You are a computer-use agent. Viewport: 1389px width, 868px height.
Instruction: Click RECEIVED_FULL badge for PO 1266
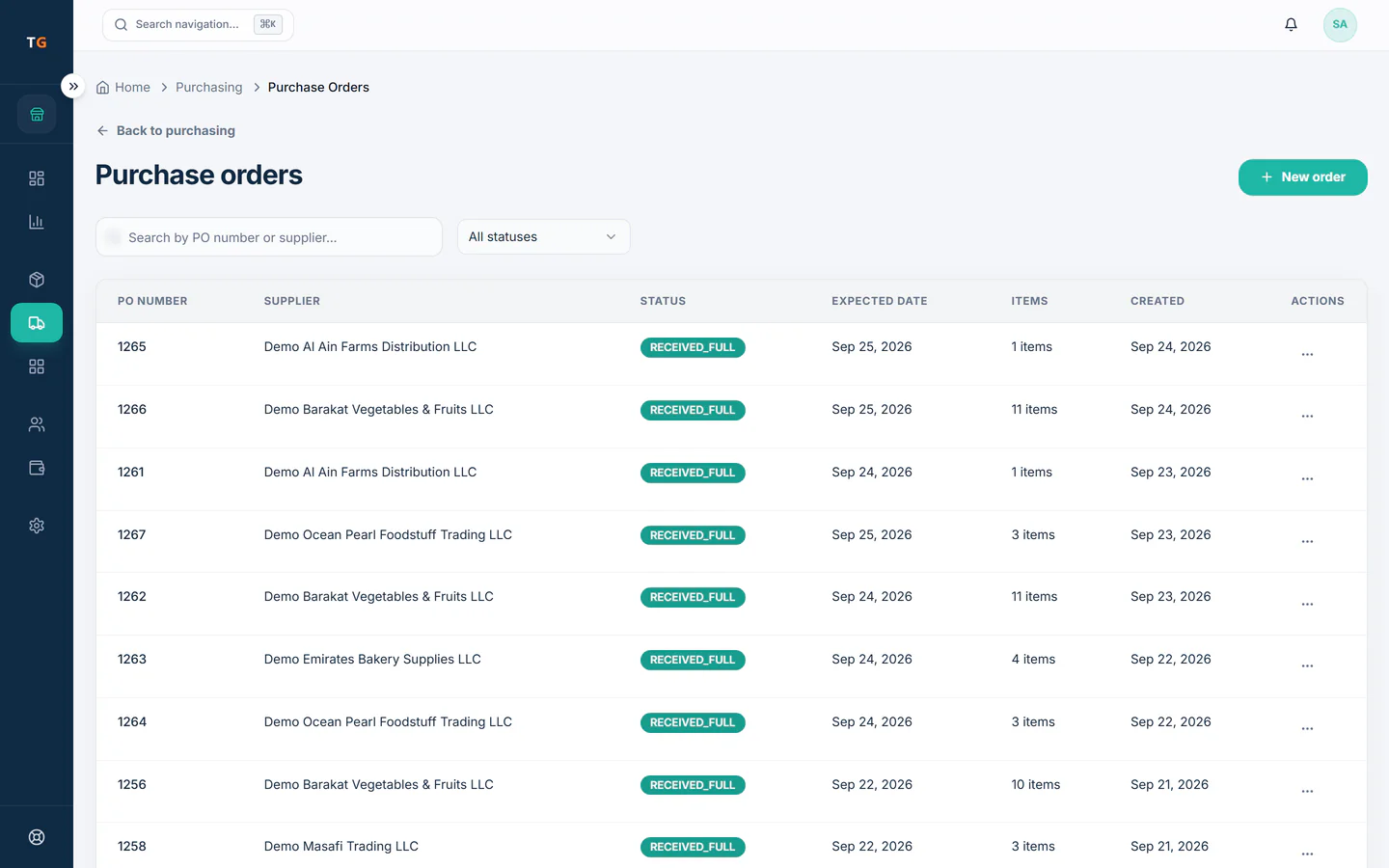pos(693,410)
